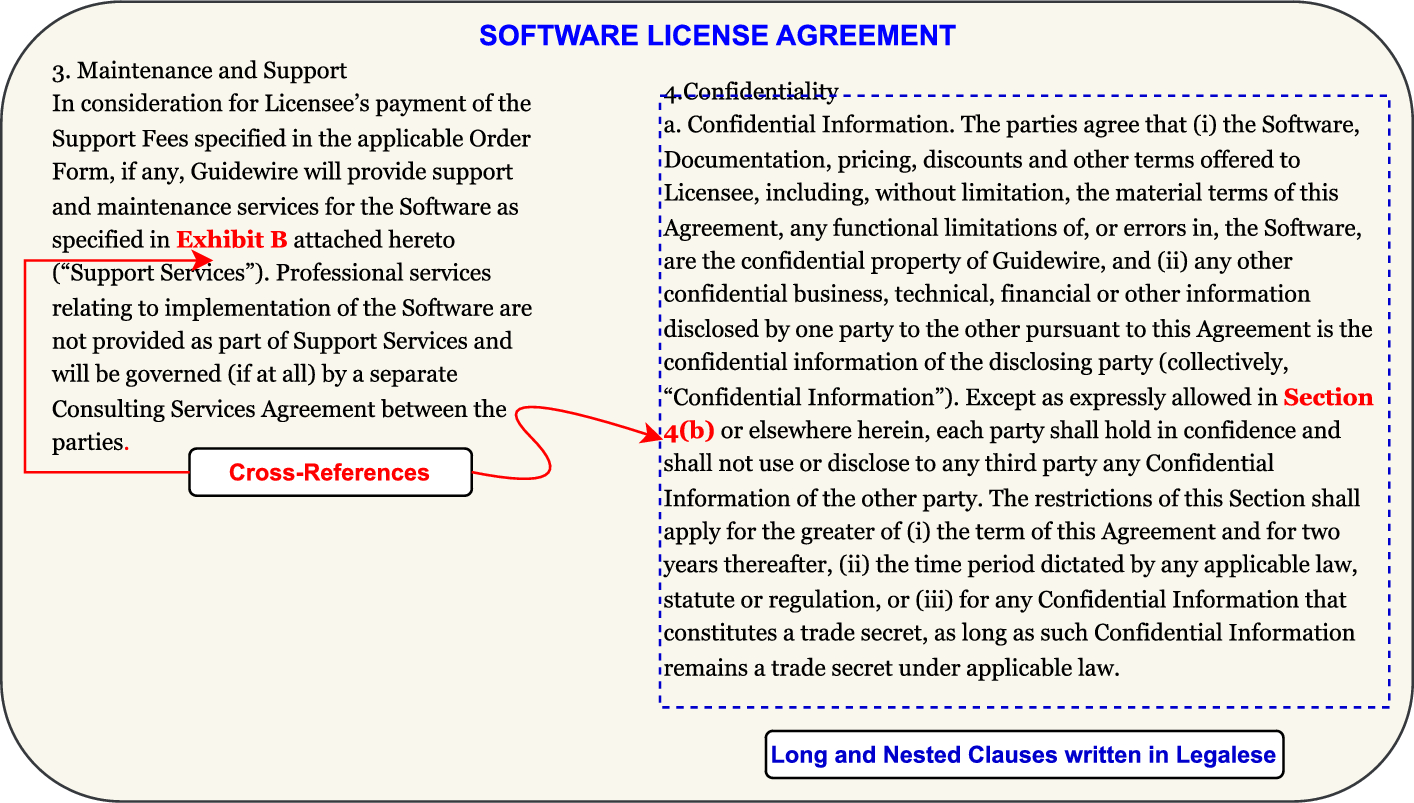Click the rounded black outer border frame

pos(707,6)
